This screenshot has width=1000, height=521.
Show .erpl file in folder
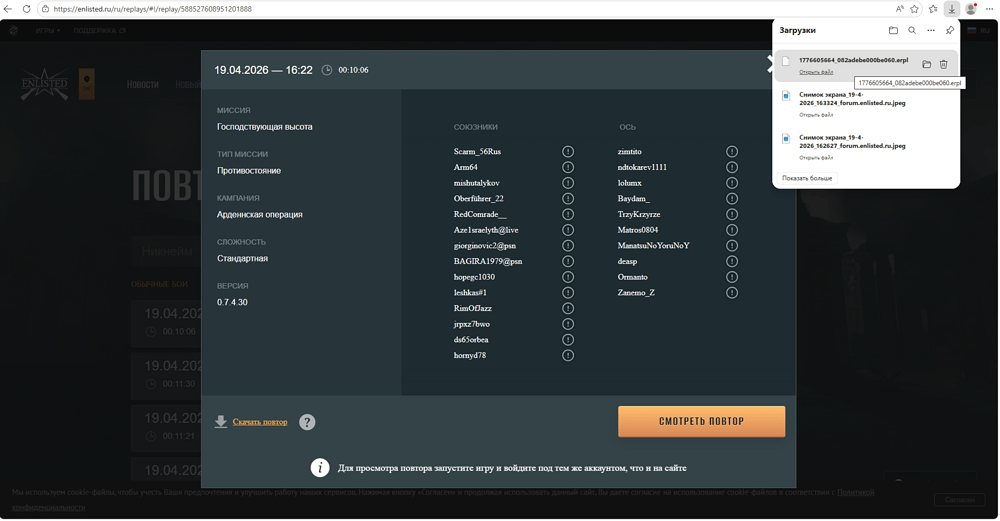click(926, 65)
